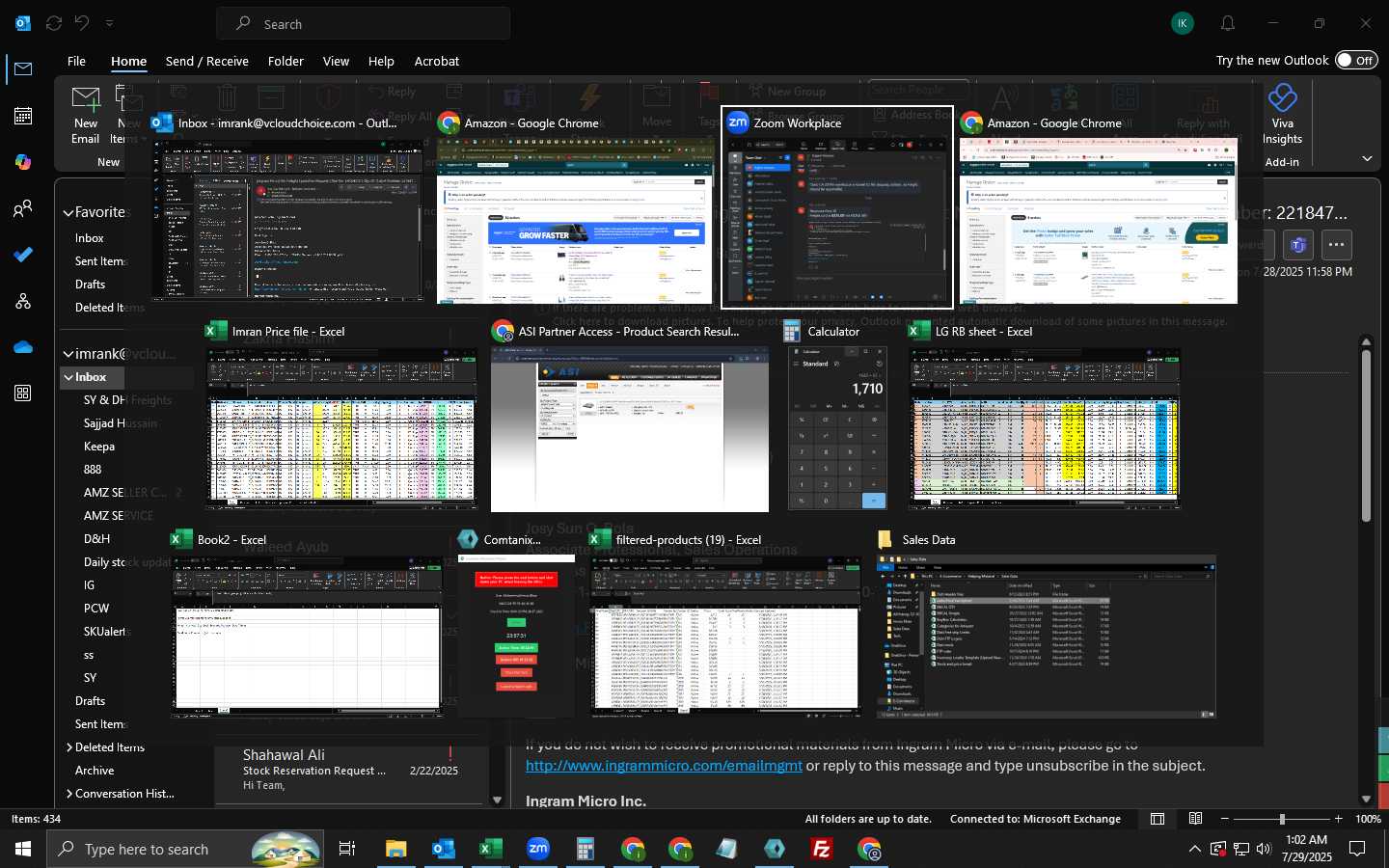Open Zoom app on the taskbar
Viewport: 1389px width, 868px height.
click(538, 849)
